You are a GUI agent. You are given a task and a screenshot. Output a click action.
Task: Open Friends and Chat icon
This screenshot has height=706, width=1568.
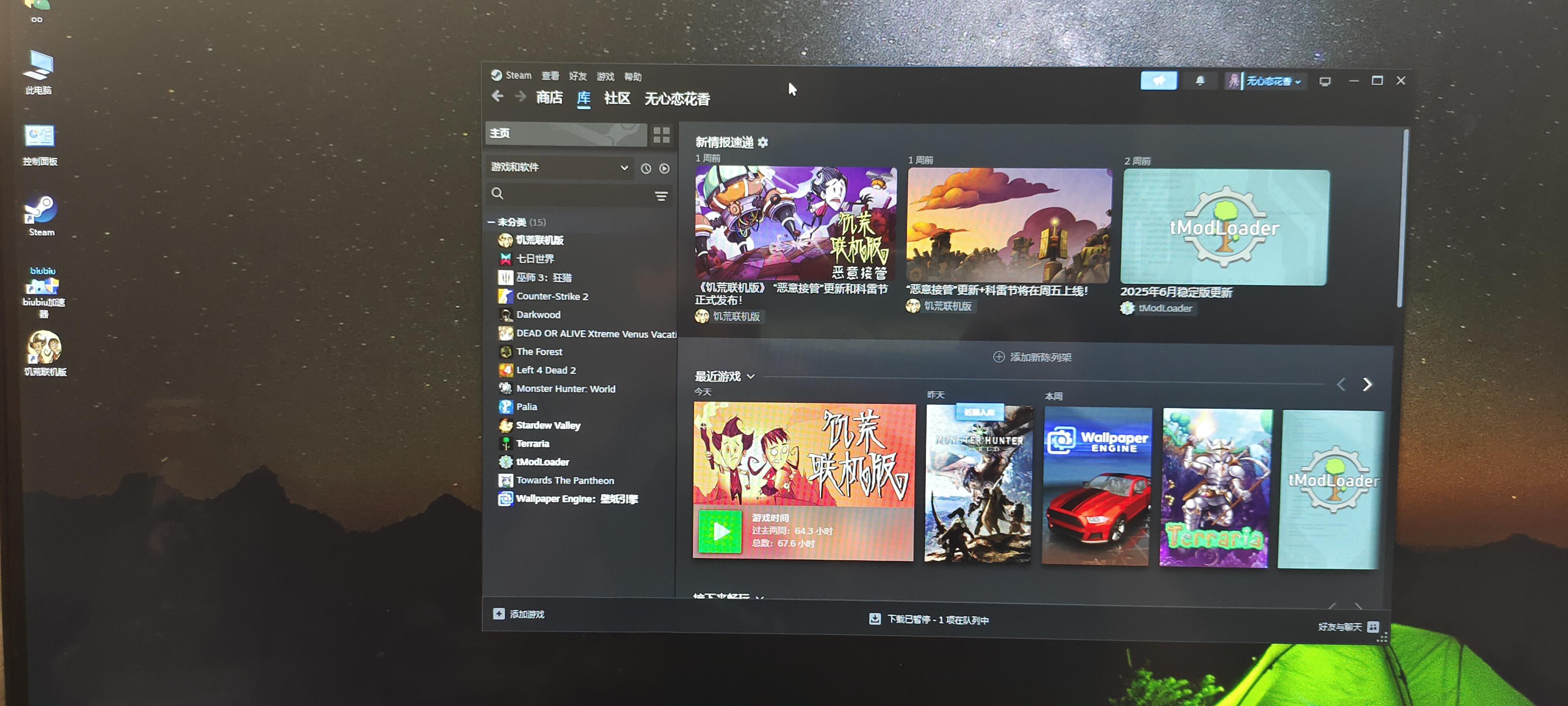tap(1373, 627)
